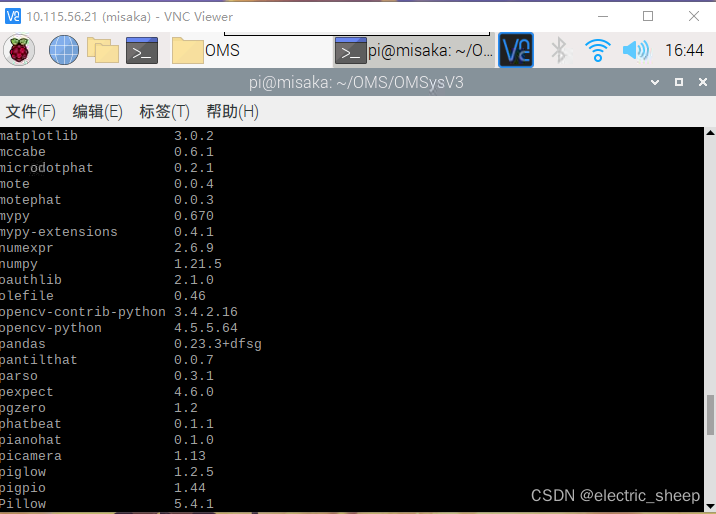The image size is (716, 514).
Task: Open the 帮助(H) menu
Action: (x=232, y=111)
